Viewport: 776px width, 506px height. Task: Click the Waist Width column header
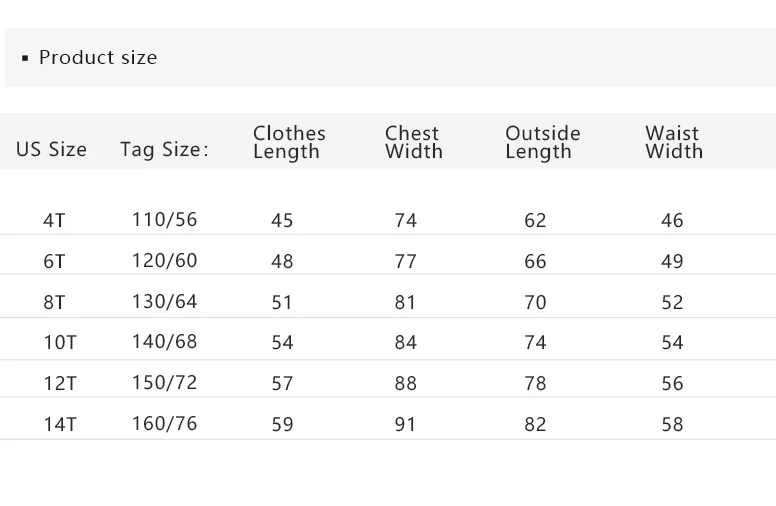tap(674, 142)
